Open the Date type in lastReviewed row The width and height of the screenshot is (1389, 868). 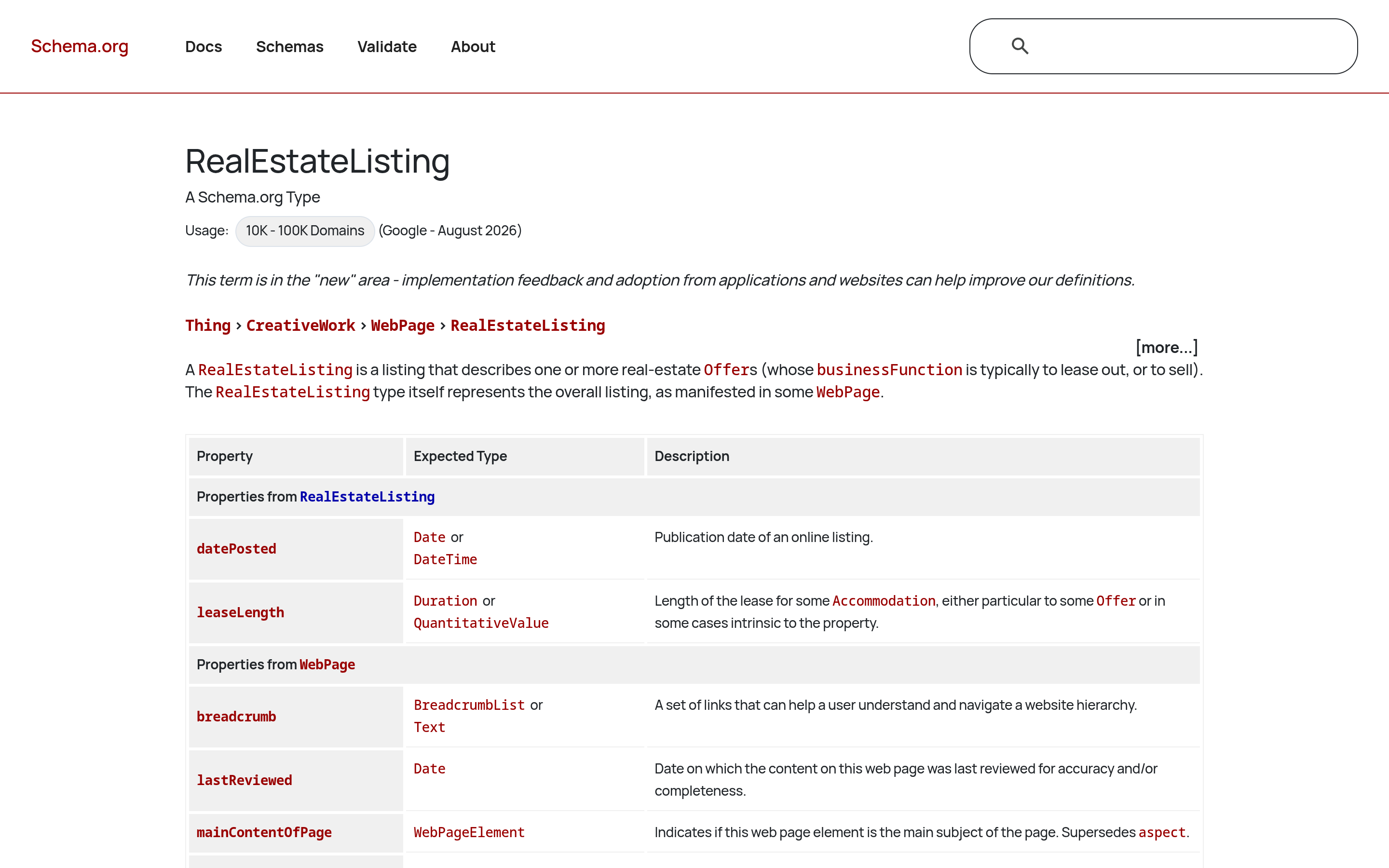tap(429, 769)
